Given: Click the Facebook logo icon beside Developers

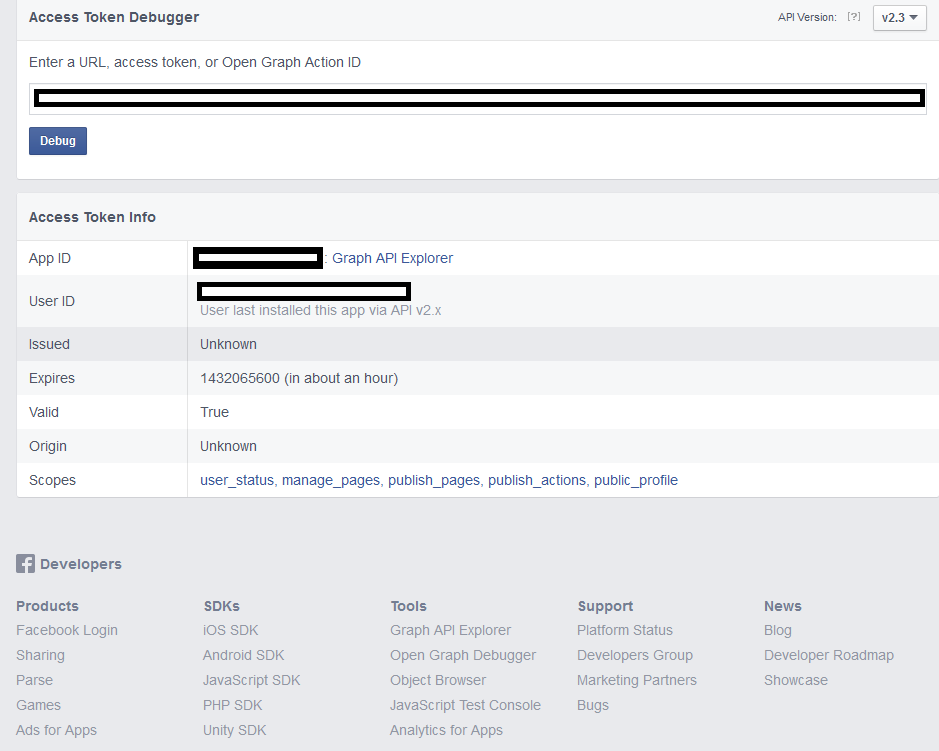Looking at the screenshot, I should coord(26,564).
